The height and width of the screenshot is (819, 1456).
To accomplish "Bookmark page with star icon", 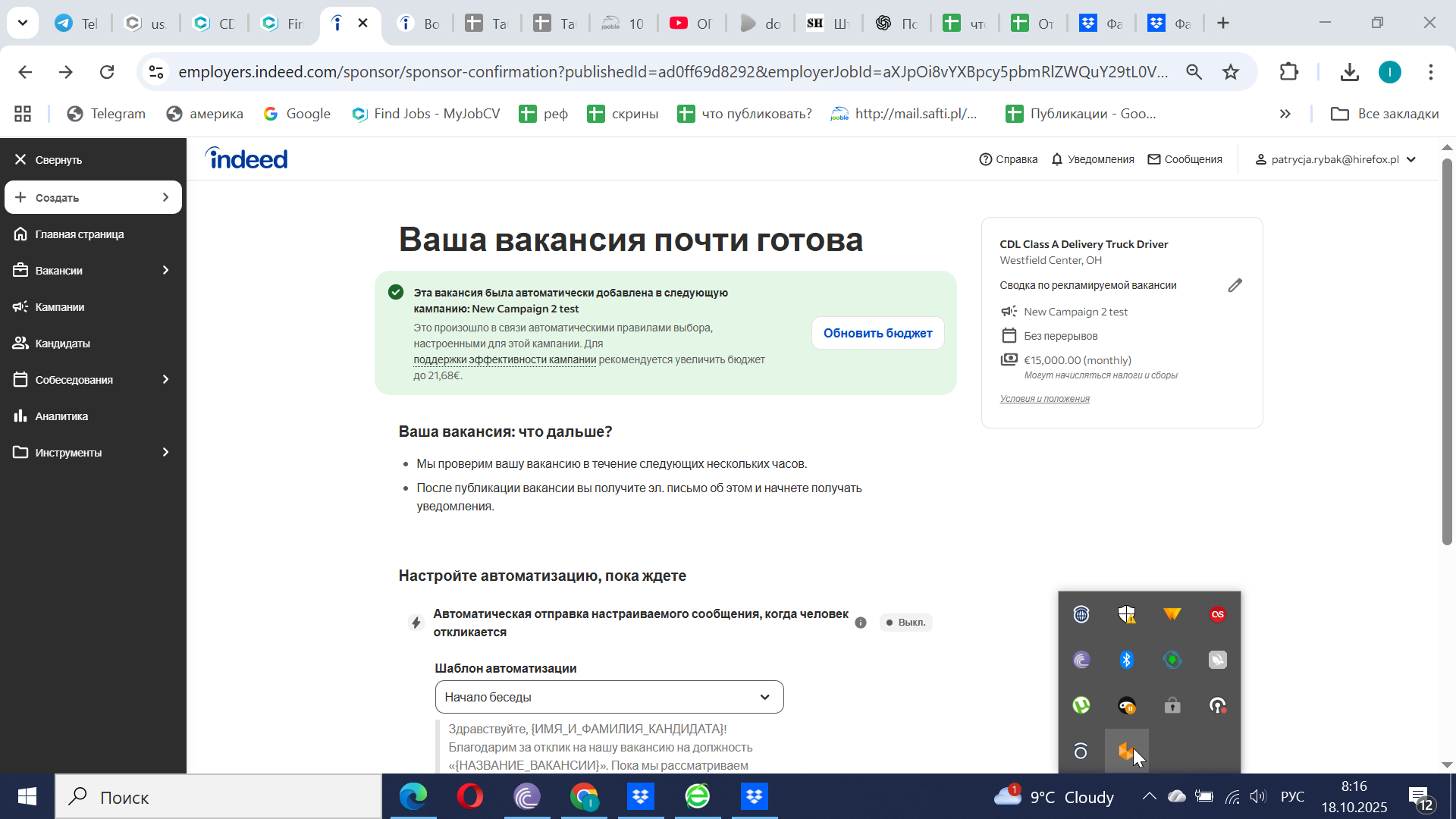I will click(1230, 72).
